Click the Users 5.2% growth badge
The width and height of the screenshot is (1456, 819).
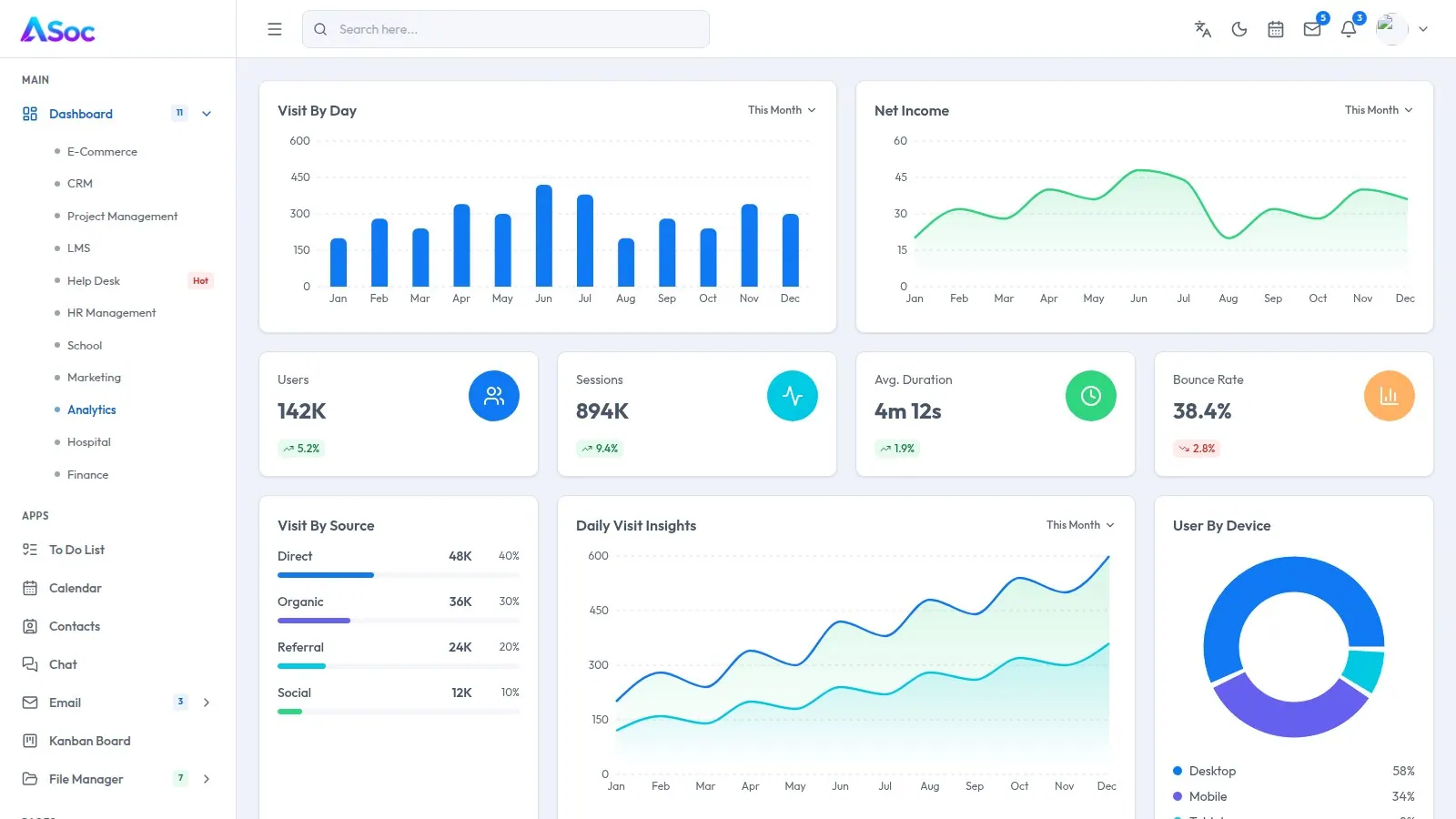[301, 449]
